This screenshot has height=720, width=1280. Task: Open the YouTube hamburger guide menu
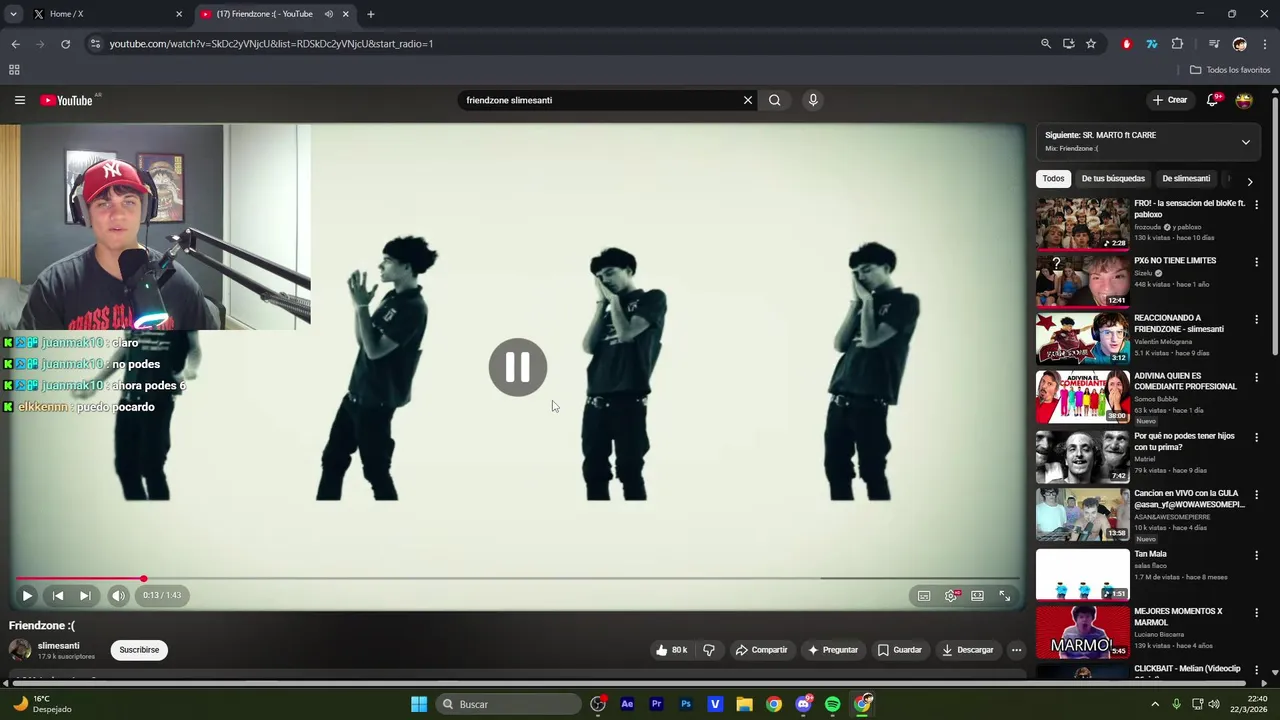click(x=19, y=100)
